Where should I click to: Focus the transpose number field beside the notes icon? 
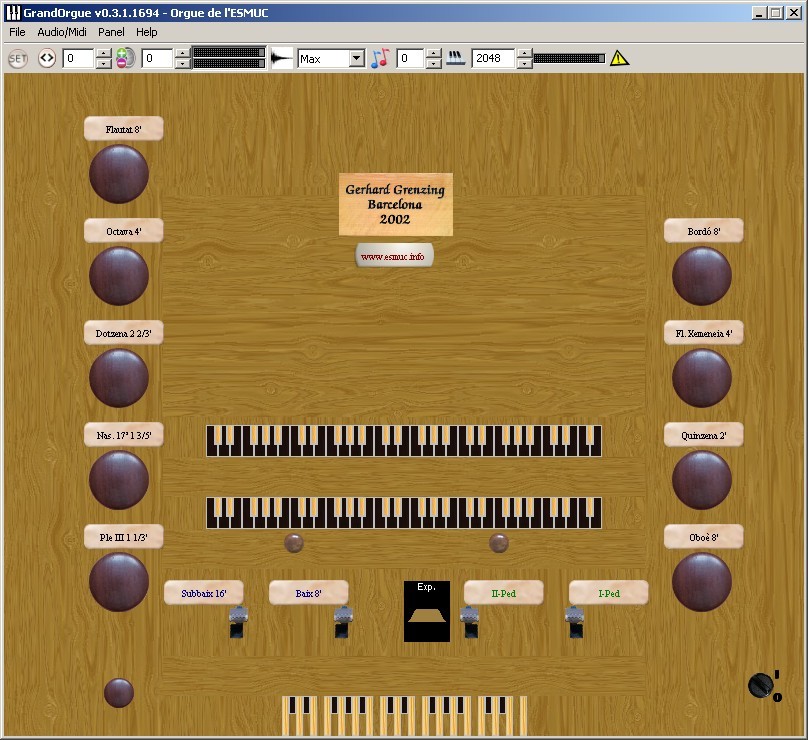[x=411, y=59]
